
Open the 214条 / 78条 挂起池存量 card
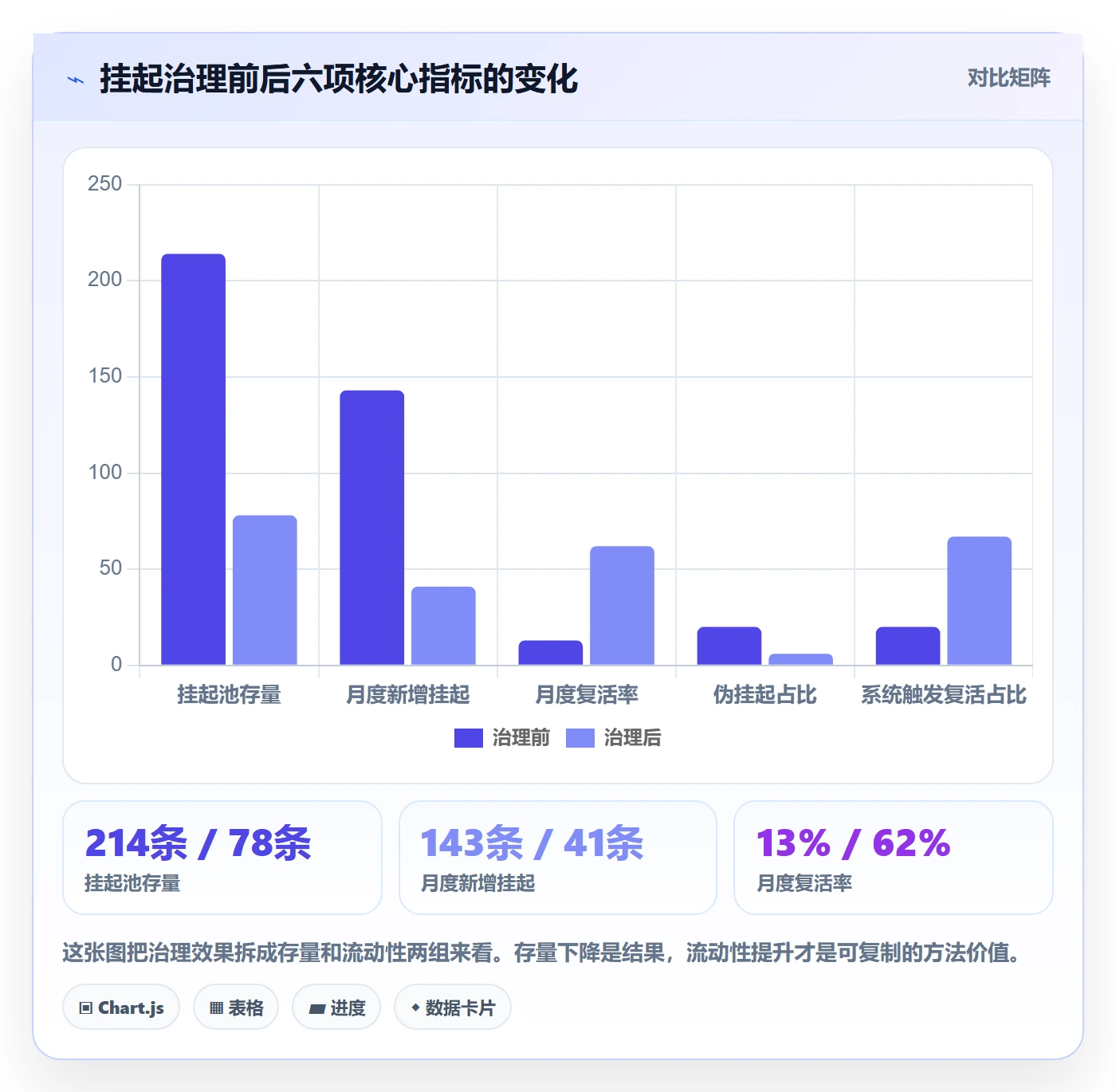[x=222, y=858]
